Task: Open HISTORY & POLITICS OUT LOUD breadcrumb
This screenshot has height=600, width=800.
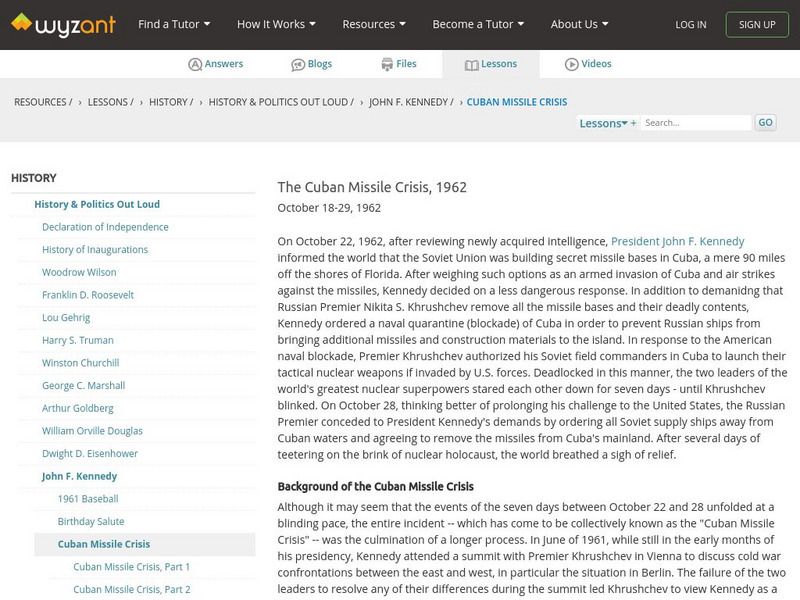Action: [x=281, y=102]
